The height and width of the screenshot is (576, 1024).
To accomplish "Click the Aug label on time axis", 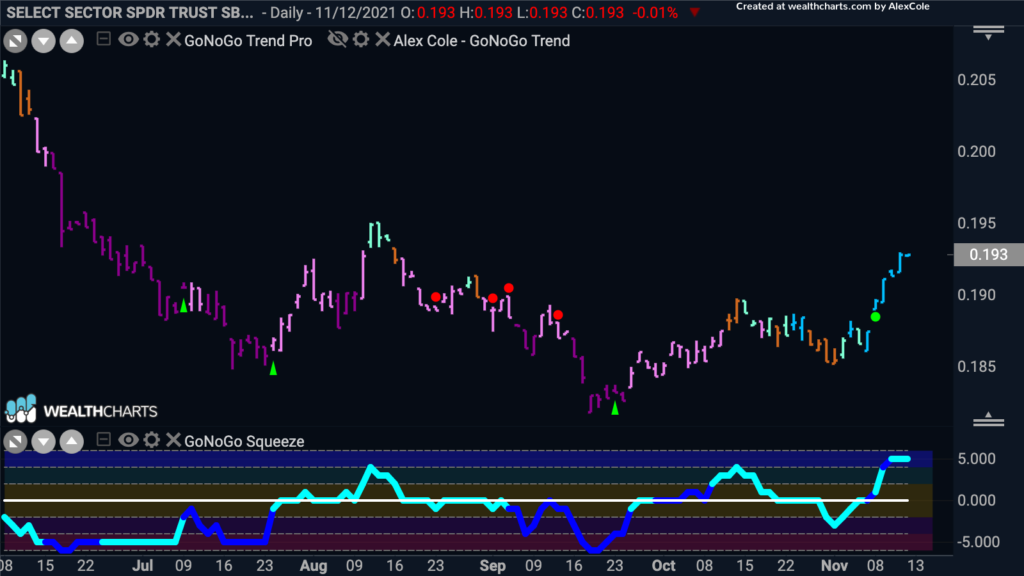I will 313,566.
